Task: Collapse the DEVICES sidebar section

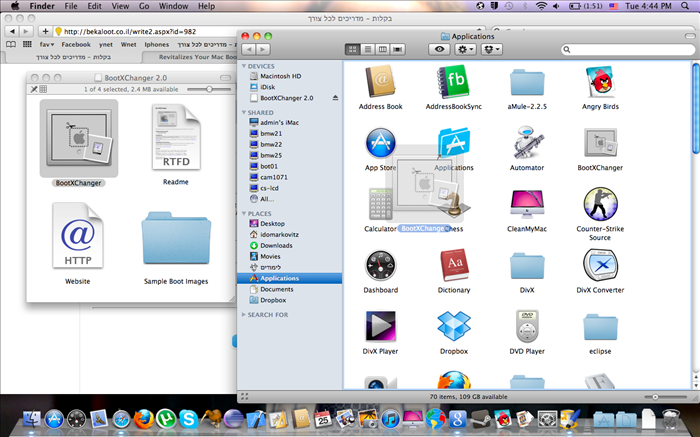Action: coord(244,66)
